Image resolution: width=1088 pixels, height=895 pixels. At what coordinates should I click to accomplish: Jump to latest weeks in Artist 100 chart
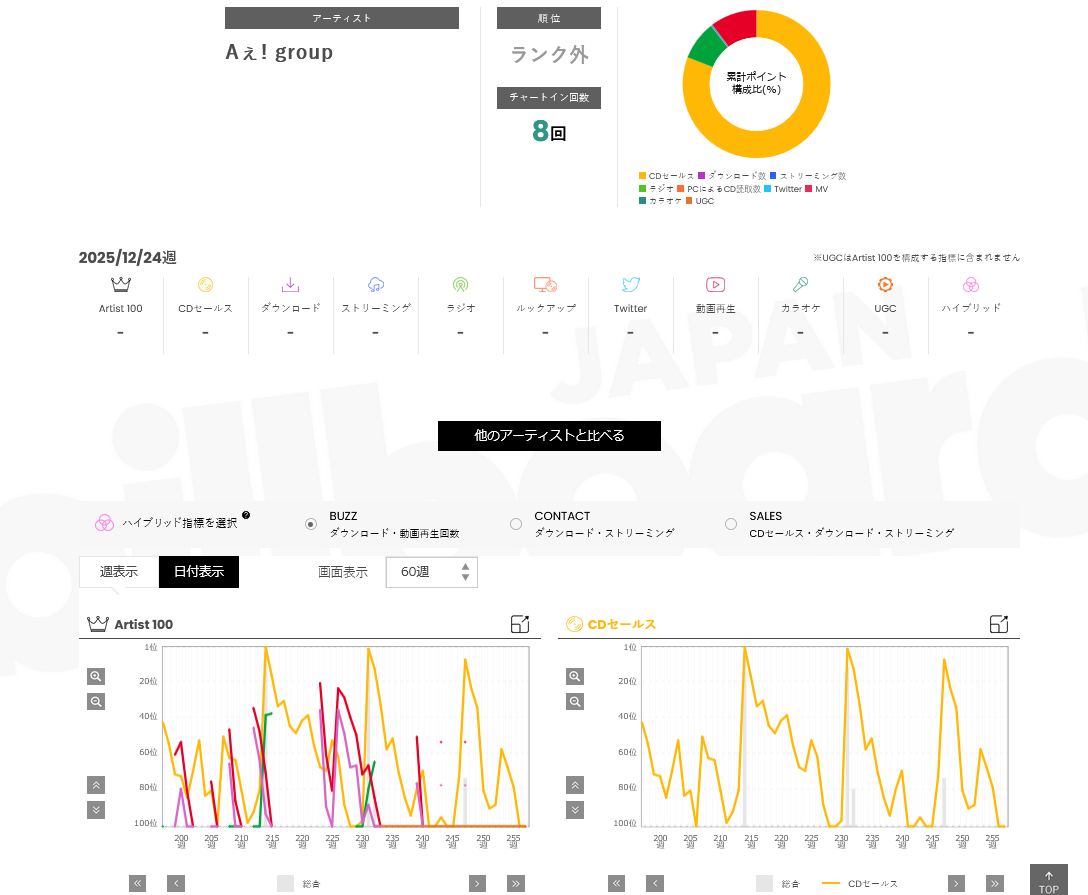pos(516,883)
